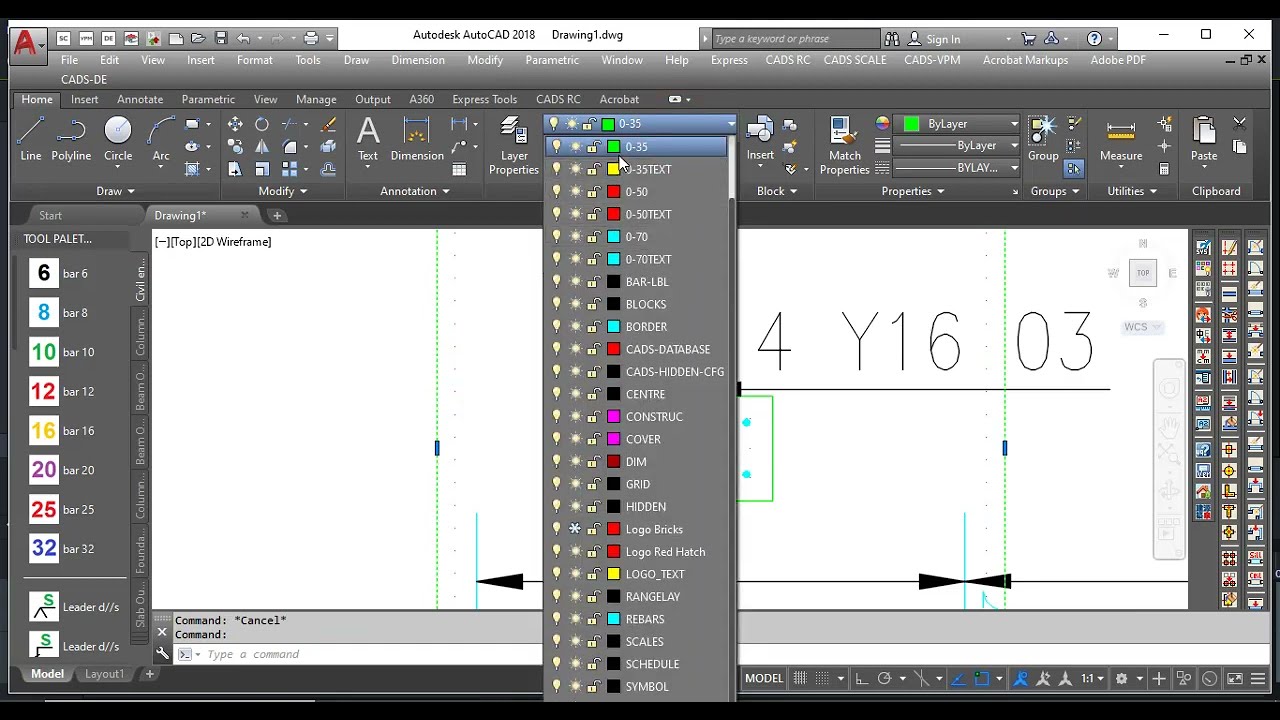Toggle lock icon for layer REBARS
The image size is (1280, 720).
tap(593, 619)
